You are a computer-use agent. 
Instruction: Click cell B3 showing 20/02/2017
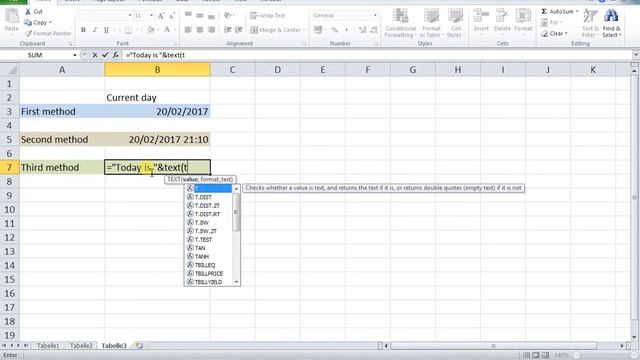click(157, 111)
